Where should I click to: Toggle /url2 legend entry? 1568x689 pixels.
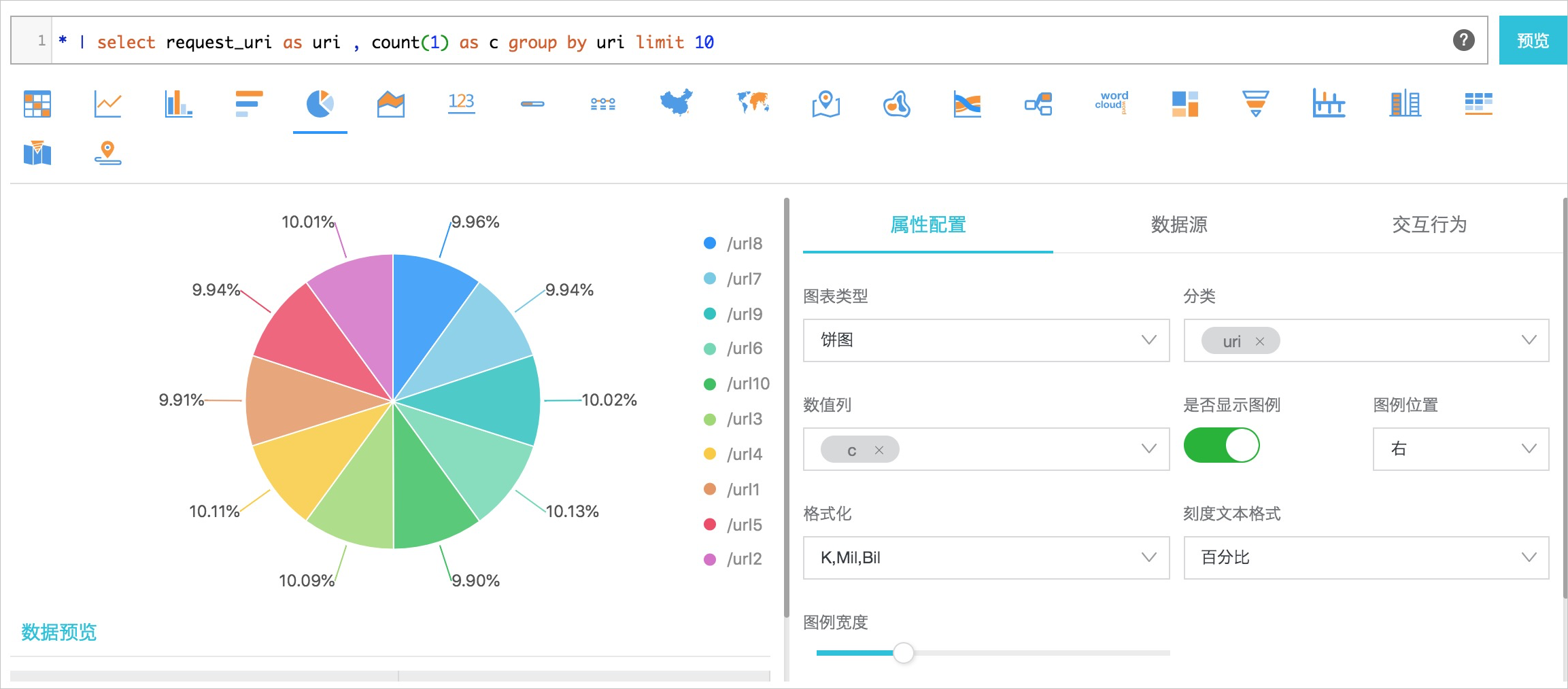(733, 559)
